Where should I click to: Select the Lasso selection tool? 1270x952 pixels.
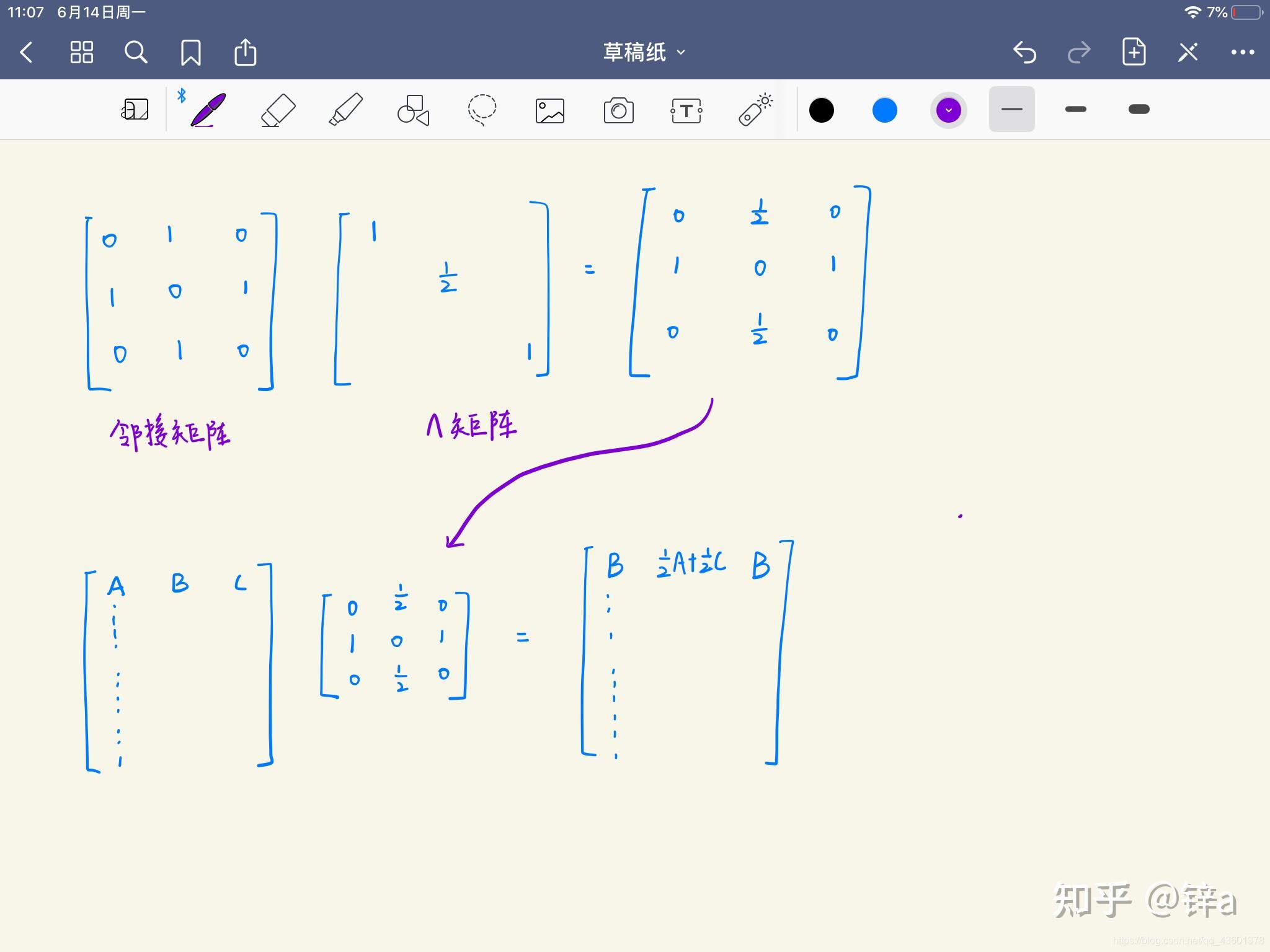tap(481, 110)
